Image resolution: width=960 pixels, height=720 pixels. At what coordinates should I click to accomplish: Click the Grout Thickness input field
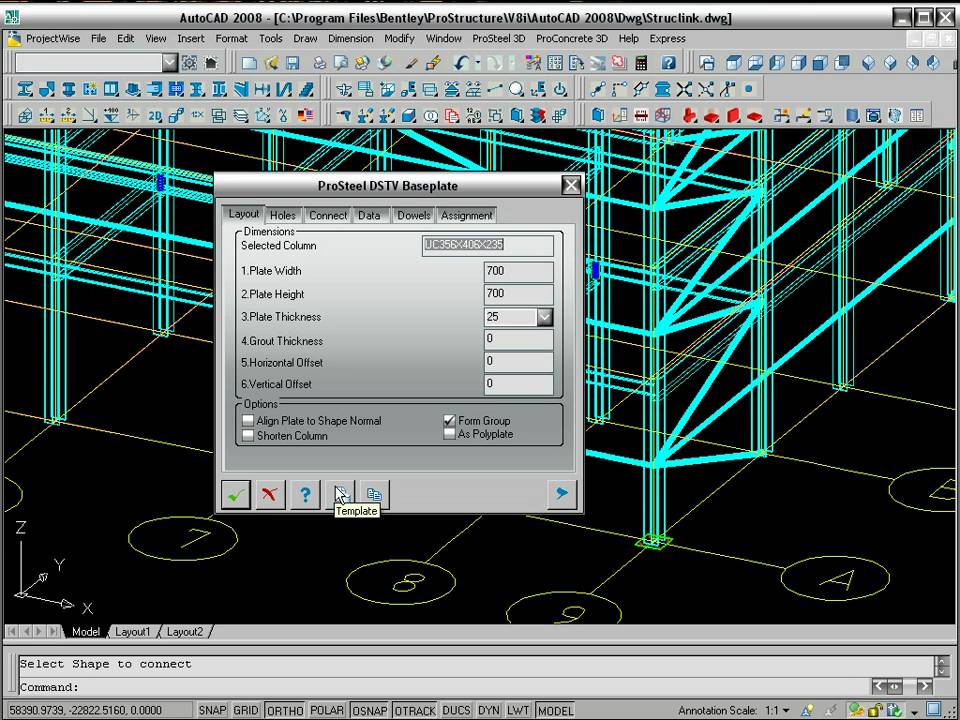(x=519, y=339)
